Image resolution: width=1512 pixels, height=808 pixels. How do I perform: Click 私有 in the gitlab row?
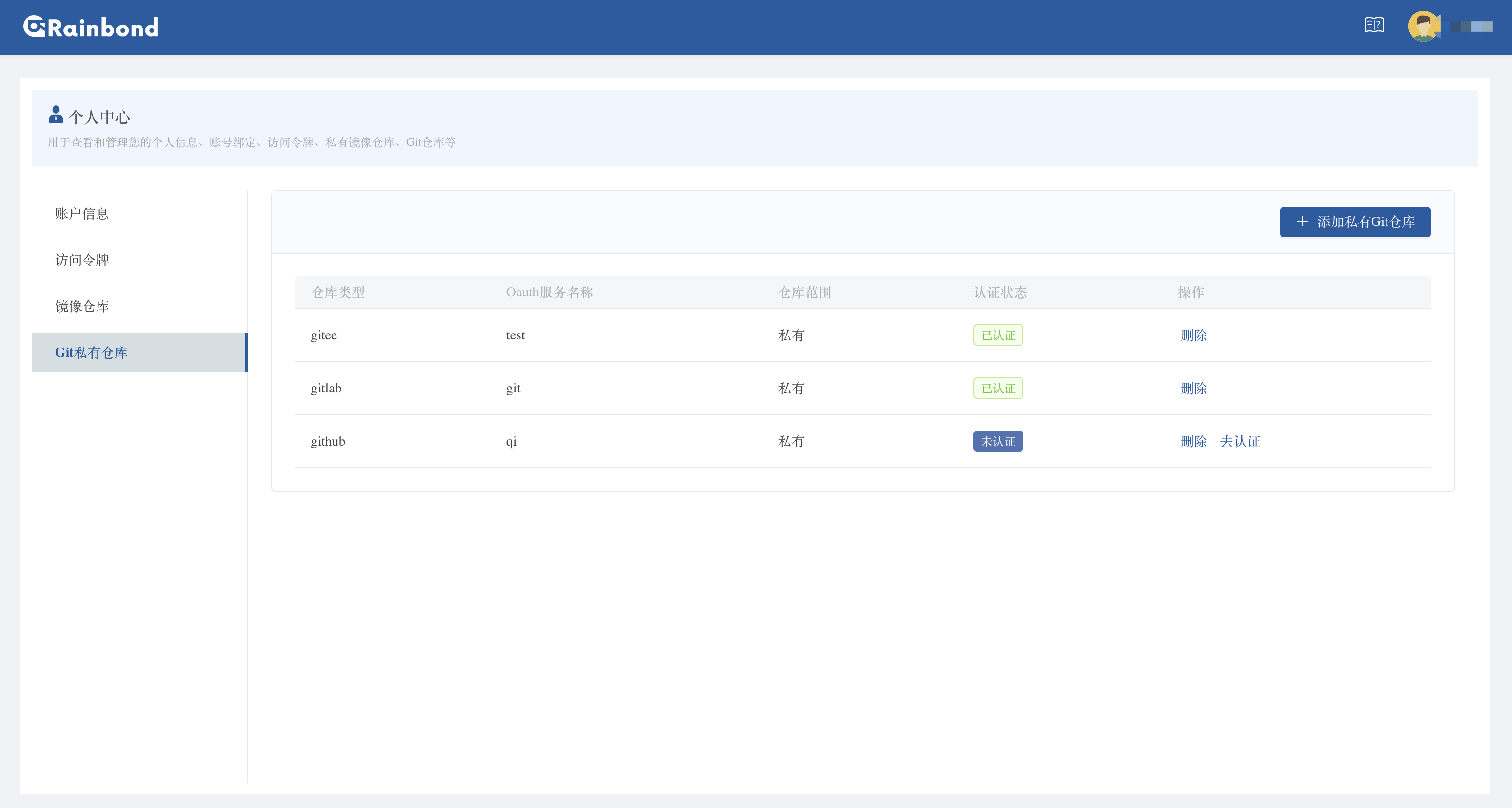point(791,389)
